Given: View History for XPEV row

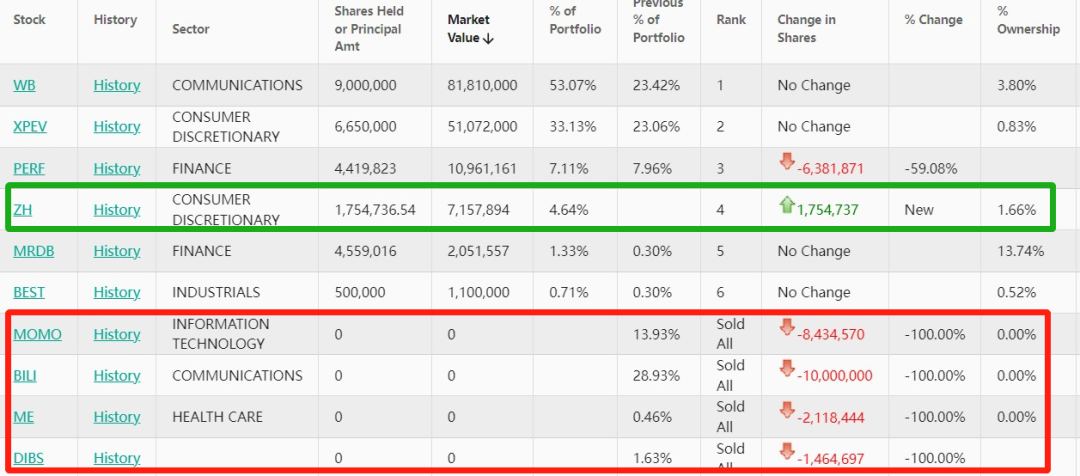Looking at the screenshot, I should [x=117, y=127].
